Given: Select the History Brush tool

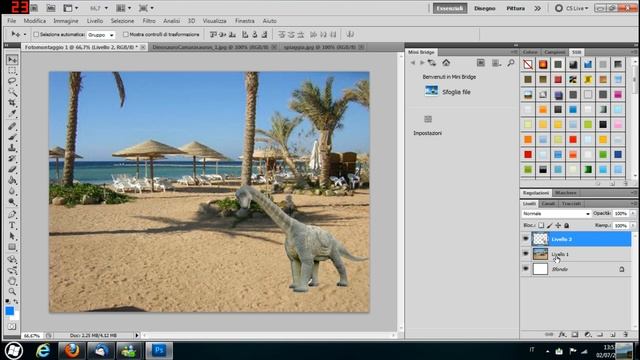Looking at the screenshot, I should (x=12, y=158).
